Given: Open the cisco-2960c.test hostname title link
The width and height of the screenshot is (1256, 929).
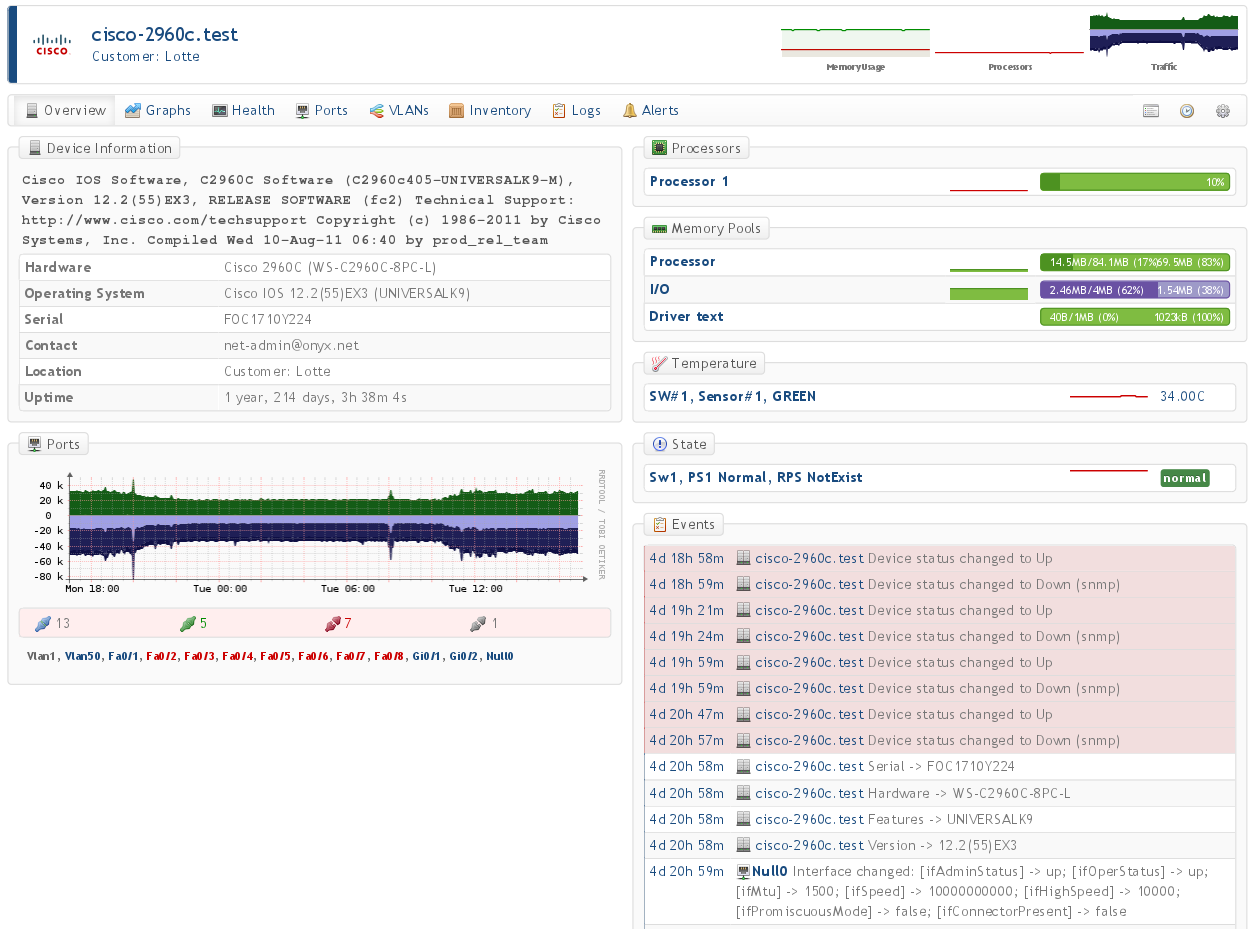Looking at the screenshot, I should tap(165, 34).
